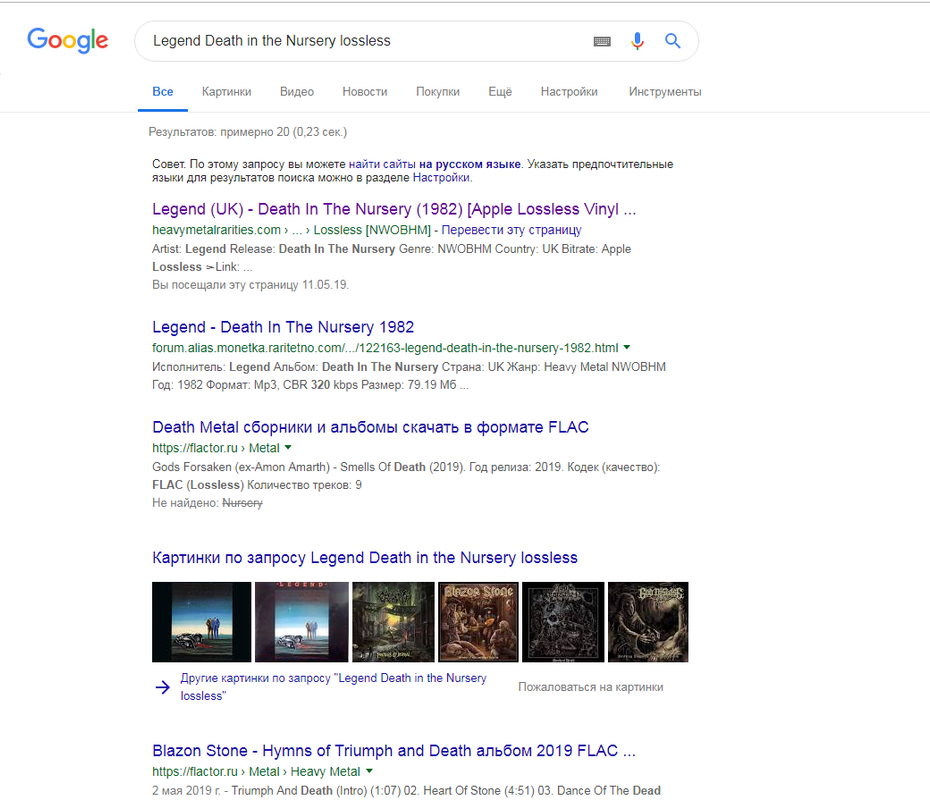Click 'Другие картинки по запросу' link
930x800 pixels.
[333, 687]
